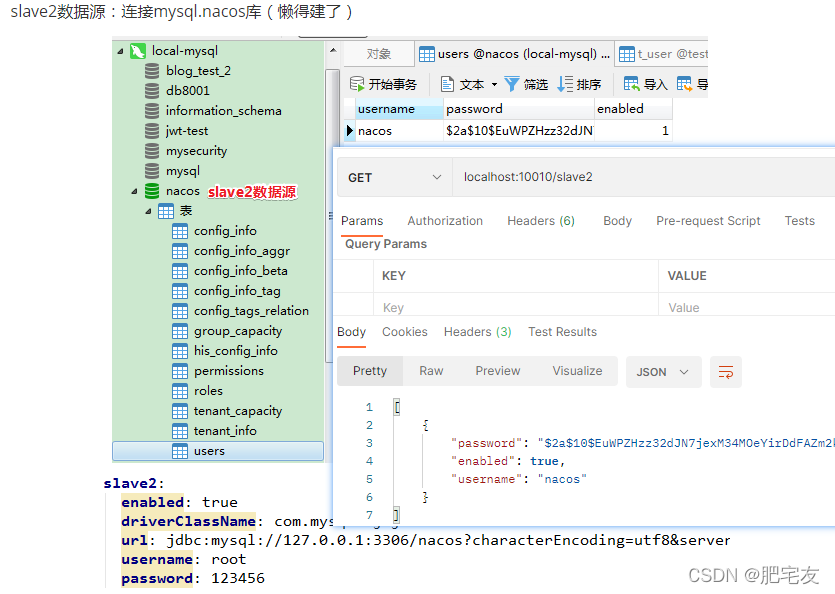Open the HTTP method GET dropdown
This screenshot has width=835, height=594.
[x=395, y=177]
